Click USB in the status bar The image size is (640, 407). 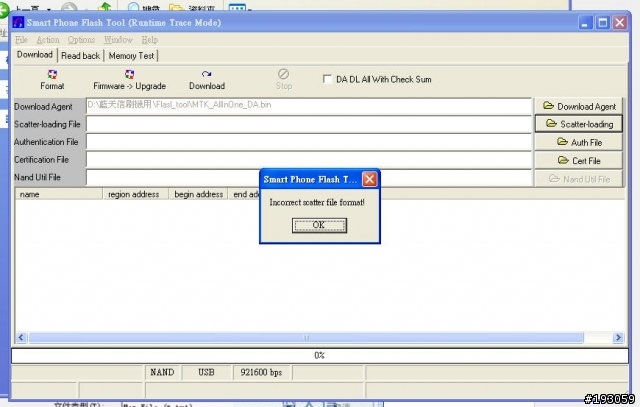(206, 372)
